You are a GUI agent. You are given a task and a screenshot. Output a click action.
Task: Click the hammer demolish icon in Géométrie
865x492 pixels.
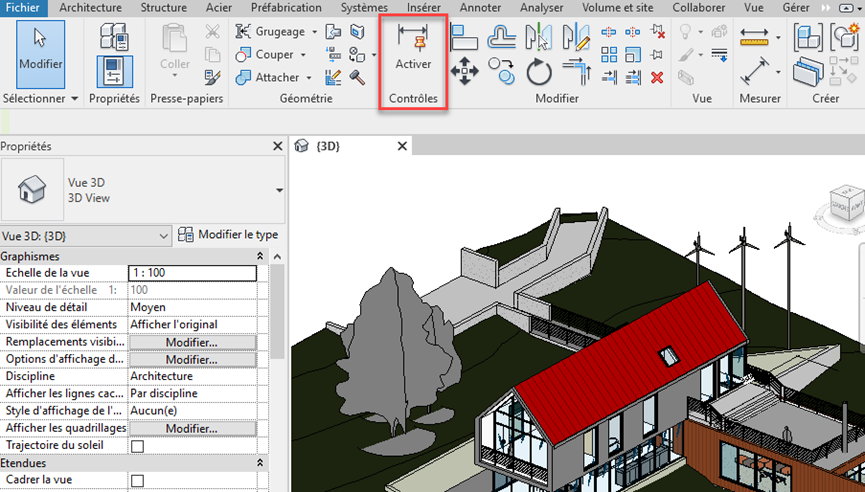[357, 77]
